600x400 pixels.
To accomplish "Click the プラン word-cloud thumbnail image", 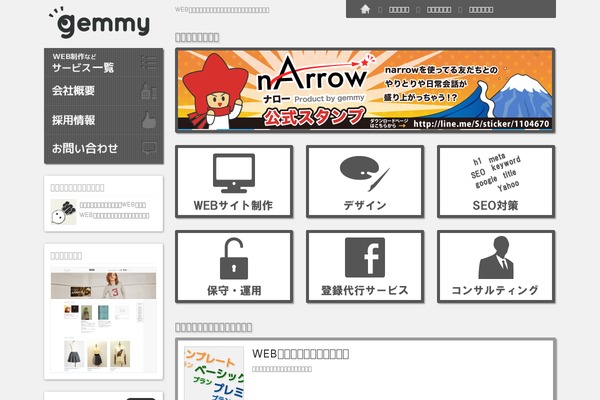I will pos(214,373).
